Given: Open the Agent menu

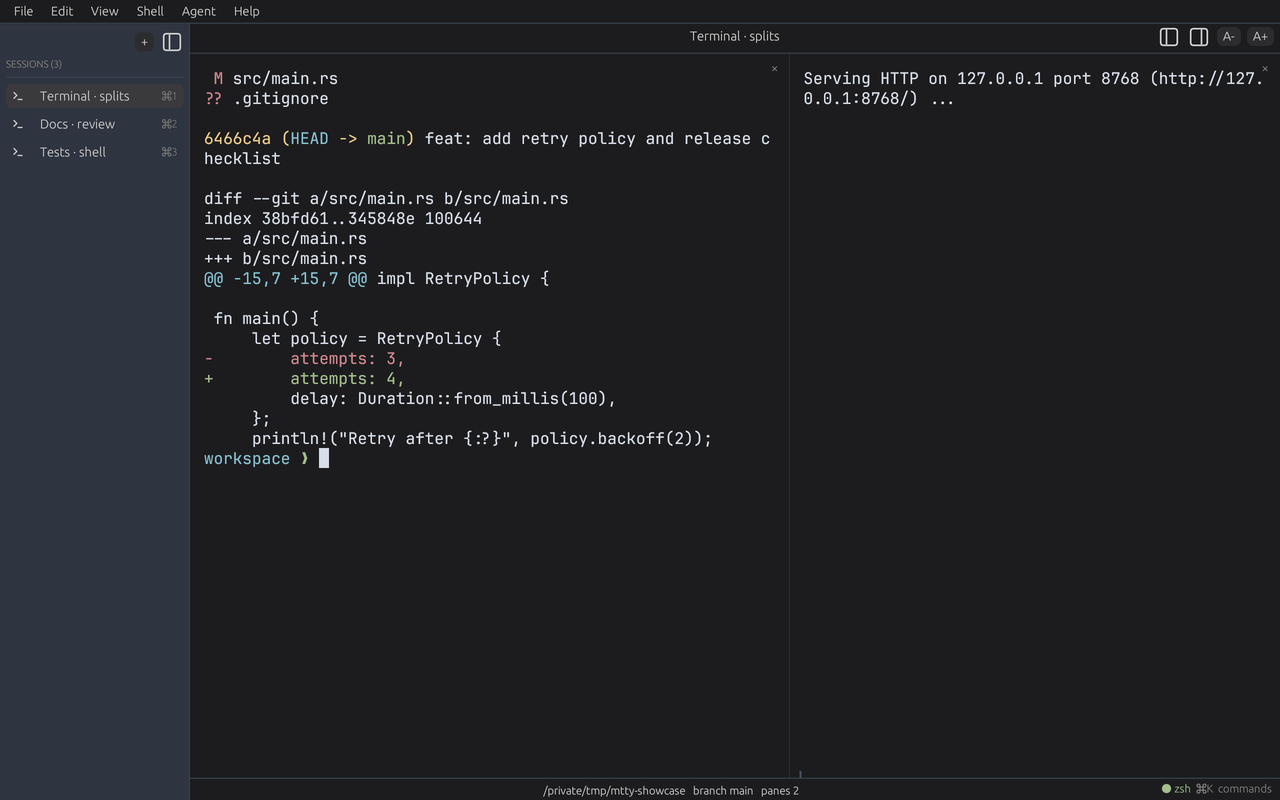Looking at the screenshot, I should (199, 11).
